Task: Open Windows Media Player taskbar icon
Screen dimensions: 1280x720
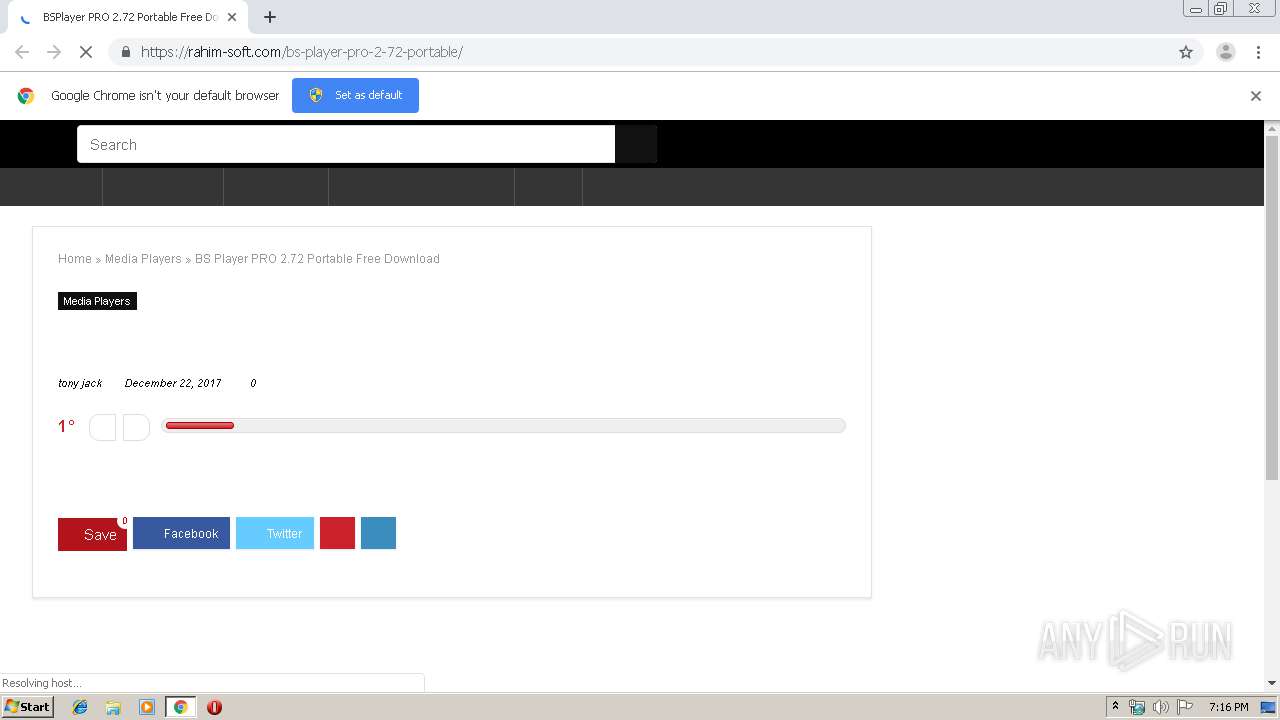Action: [x=147, y=707]
